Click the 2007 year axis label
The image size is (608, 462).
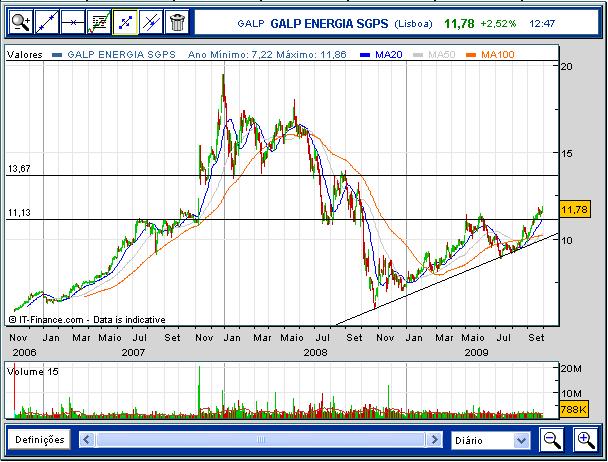pyautogui.click(x=133, y=353)
